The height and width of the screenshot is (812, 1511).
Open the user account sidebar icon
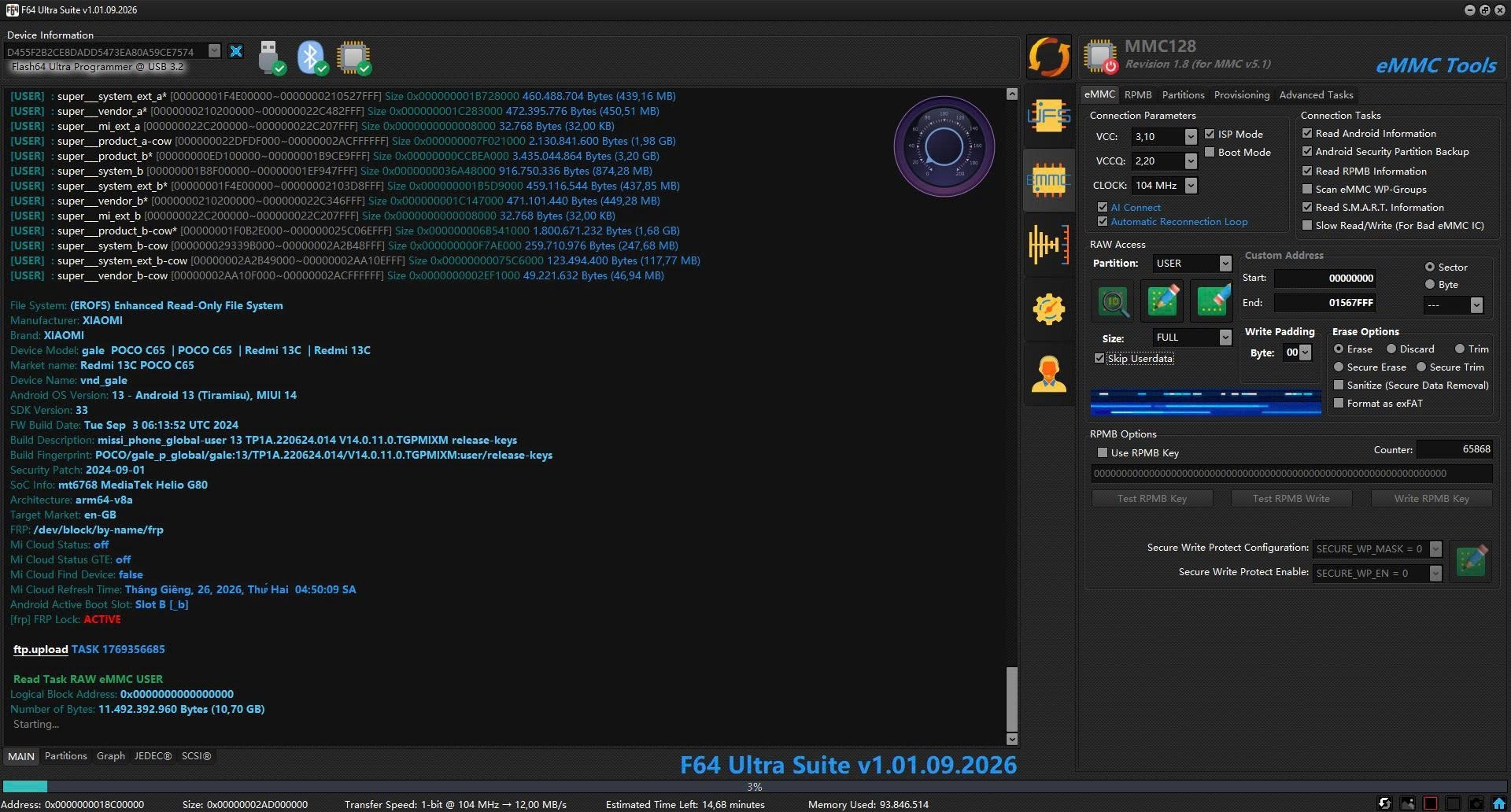1048,374
